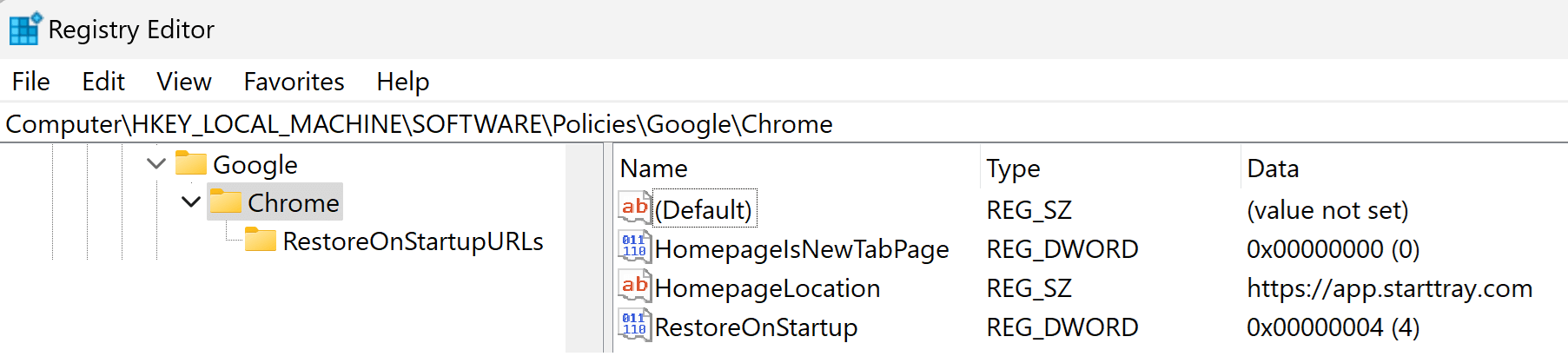Click REG_DWORD type of HomepageIsNewTabPage
This screenshot has height=363, width=1568.
click(1062, 249)
